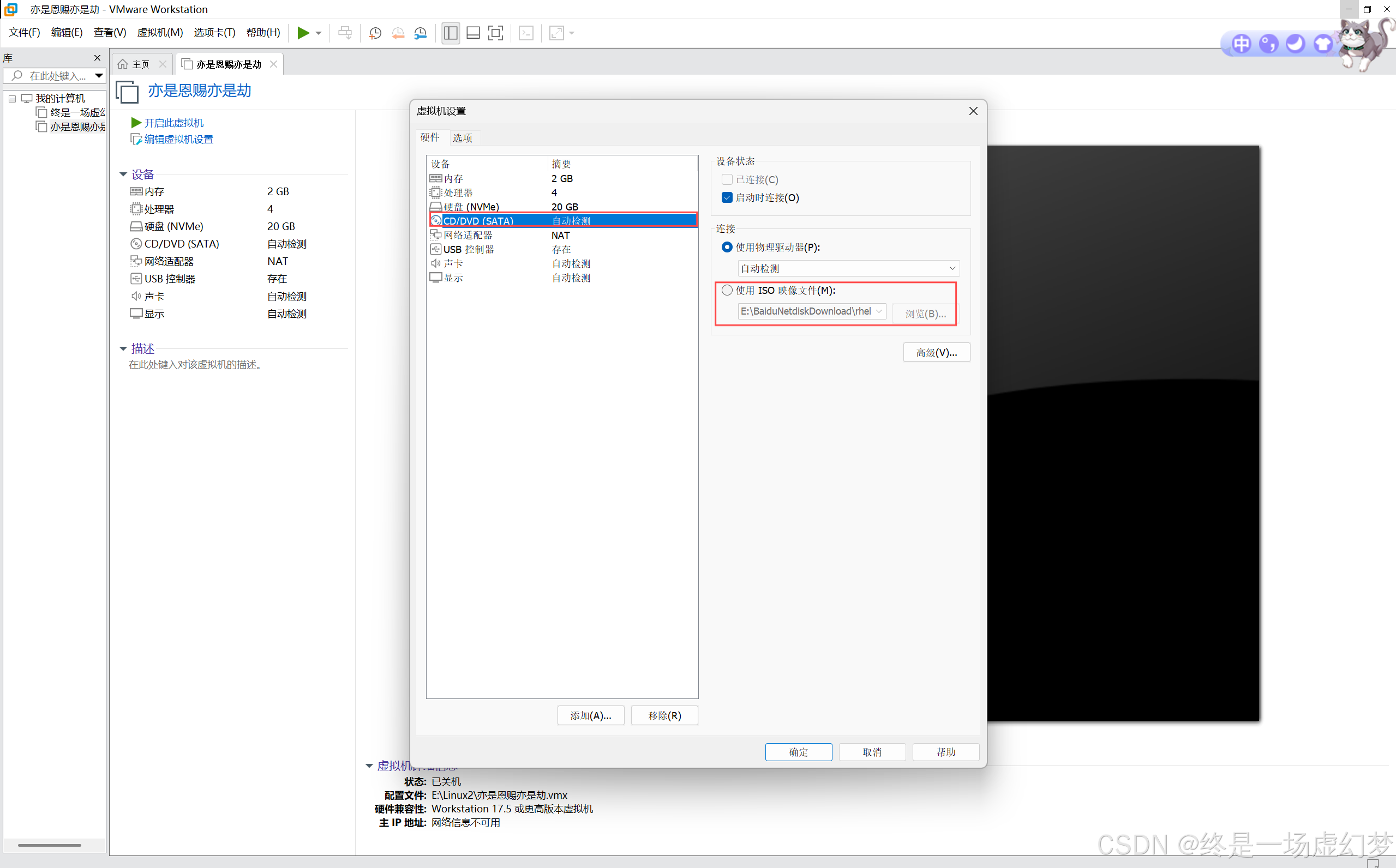Click the revert to snapshot icon
Screen dimensions: 1396x868
[397, 33]
